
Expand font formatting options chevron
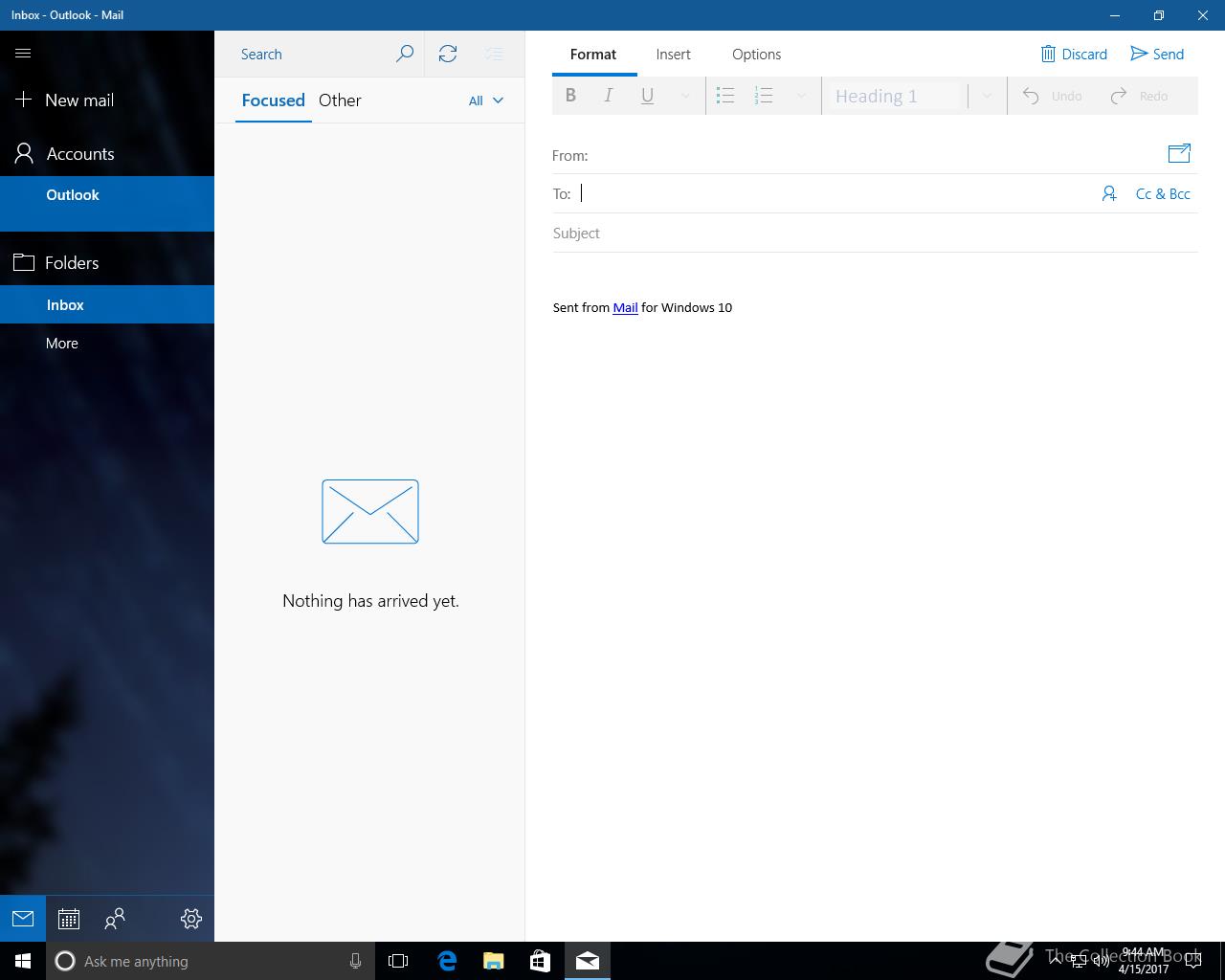[x=685, y=96]
